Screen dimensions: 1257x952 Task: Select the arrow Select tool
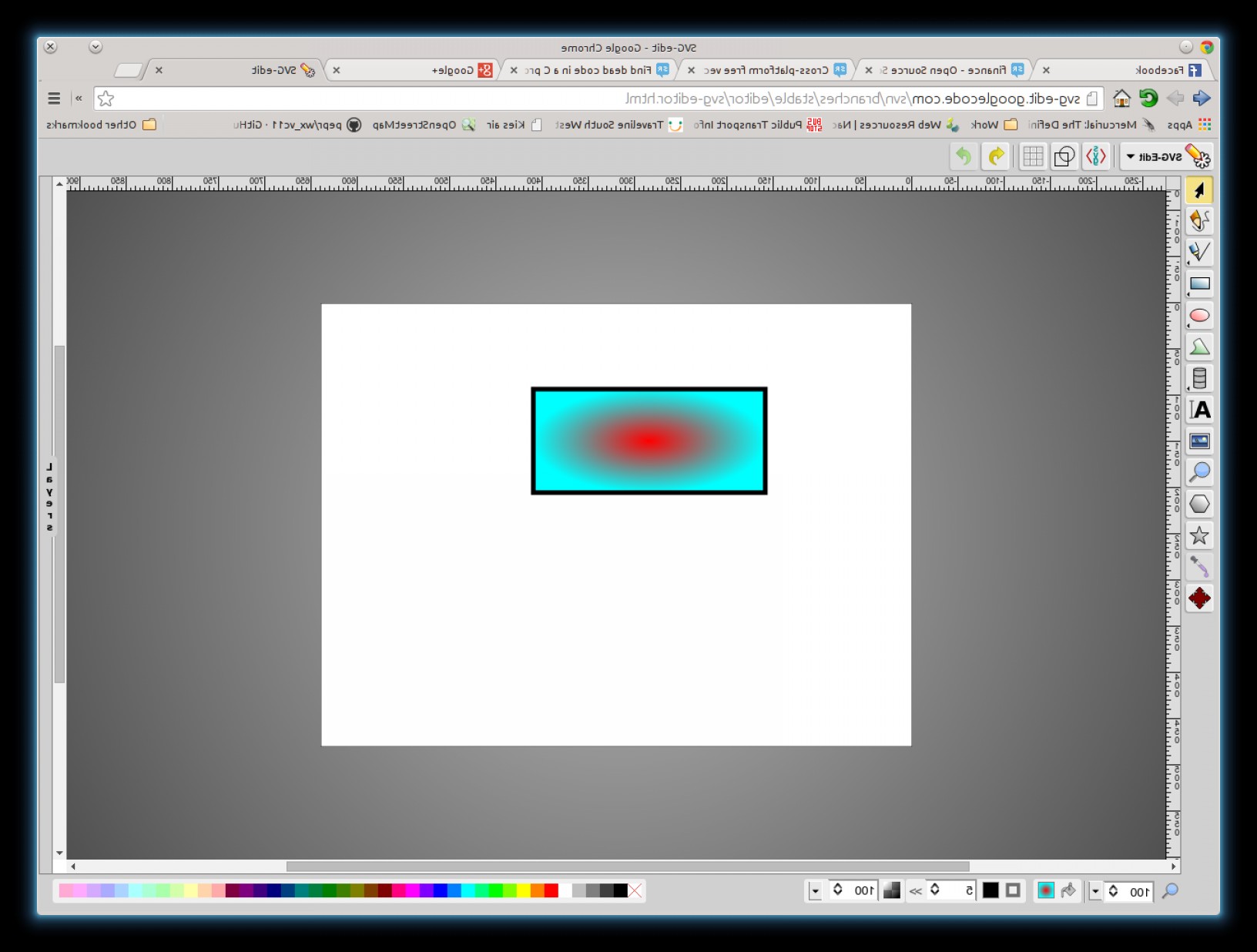[1199, 188]
